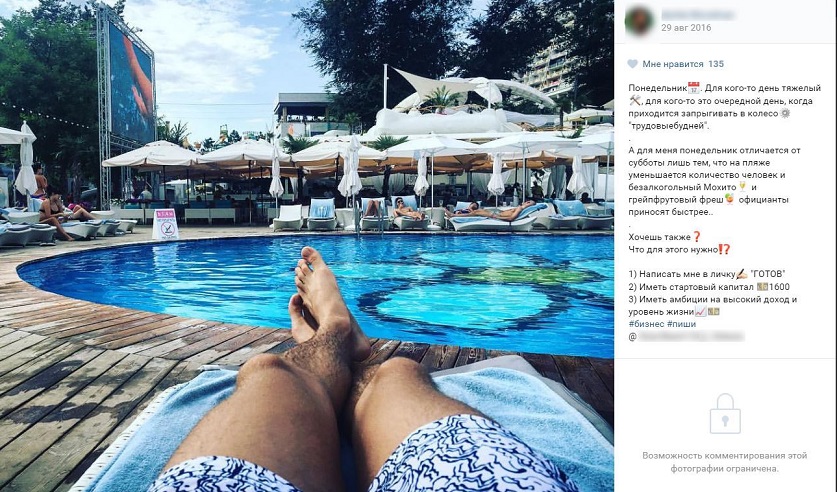Screen dimensions: 837x492
Task: Click the money emoji before 1600
Action: tap(762, 287)
